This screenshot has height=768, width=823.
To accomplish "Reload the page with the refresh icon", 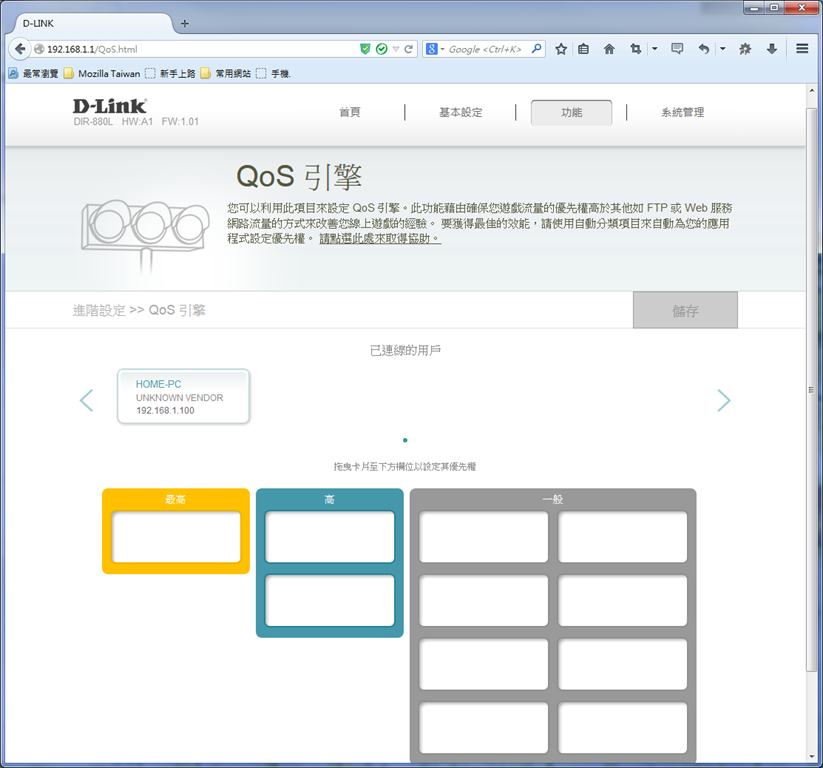I will 408,49.
